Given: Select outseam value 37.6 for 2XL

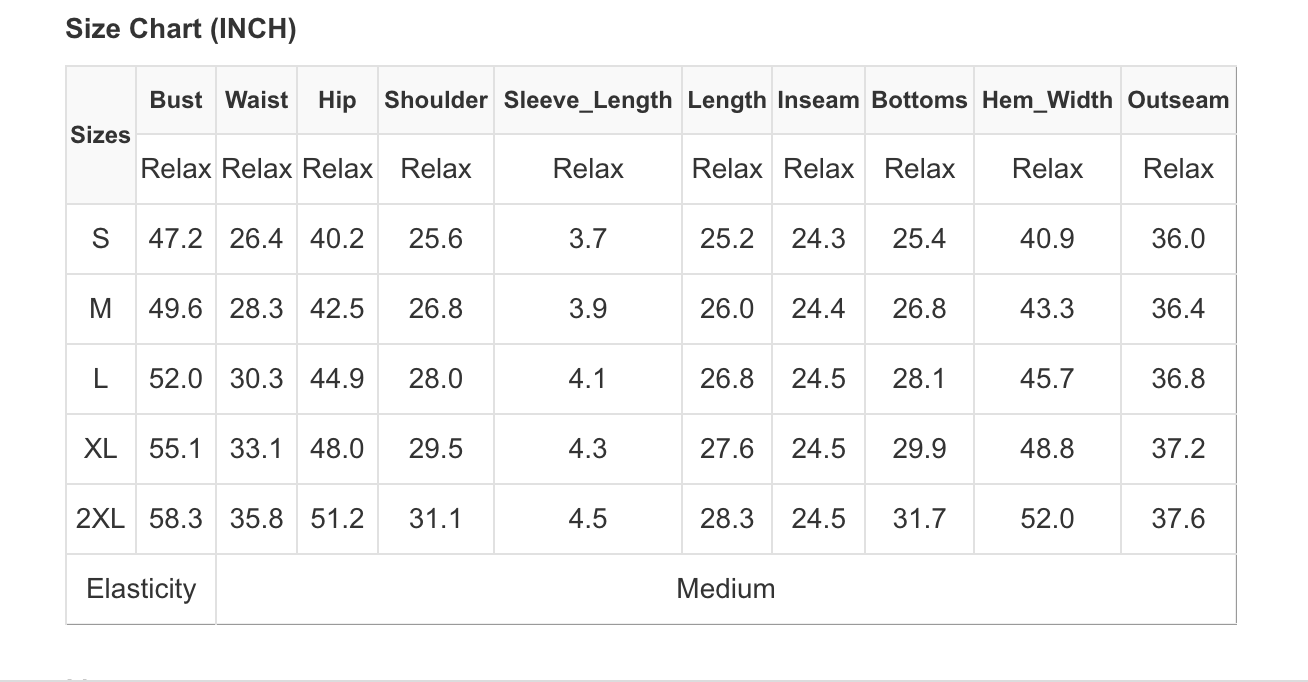Looking at the screenshot, I should (1178, 519).
